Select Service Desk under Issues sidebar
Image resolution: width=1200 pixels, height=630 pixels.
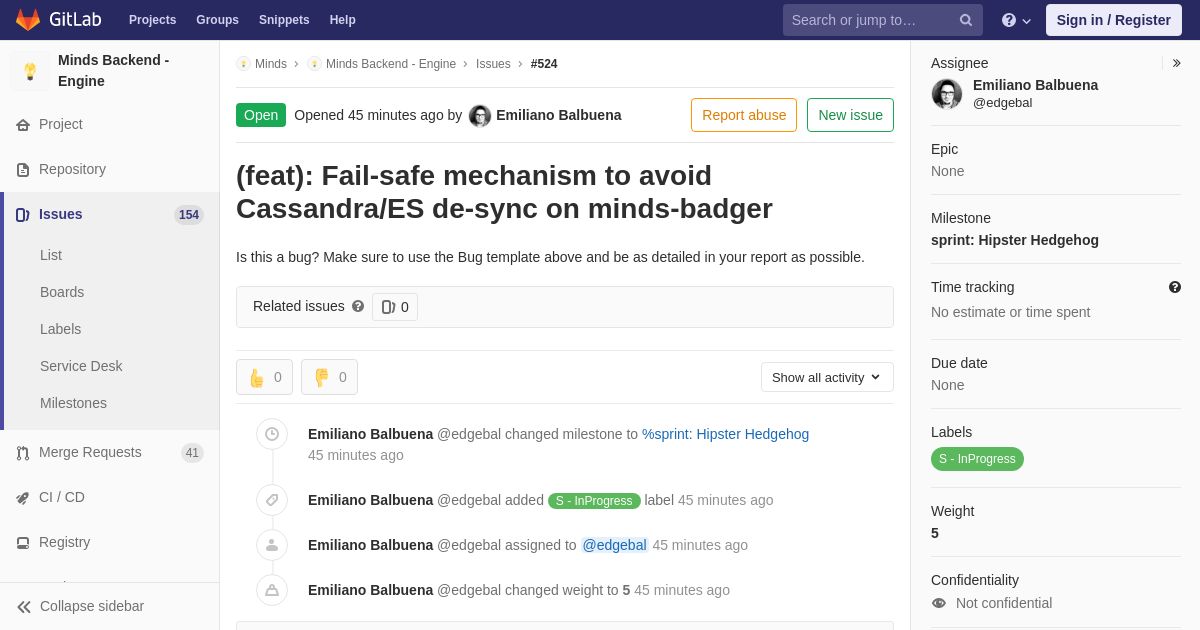coord(81,366)
